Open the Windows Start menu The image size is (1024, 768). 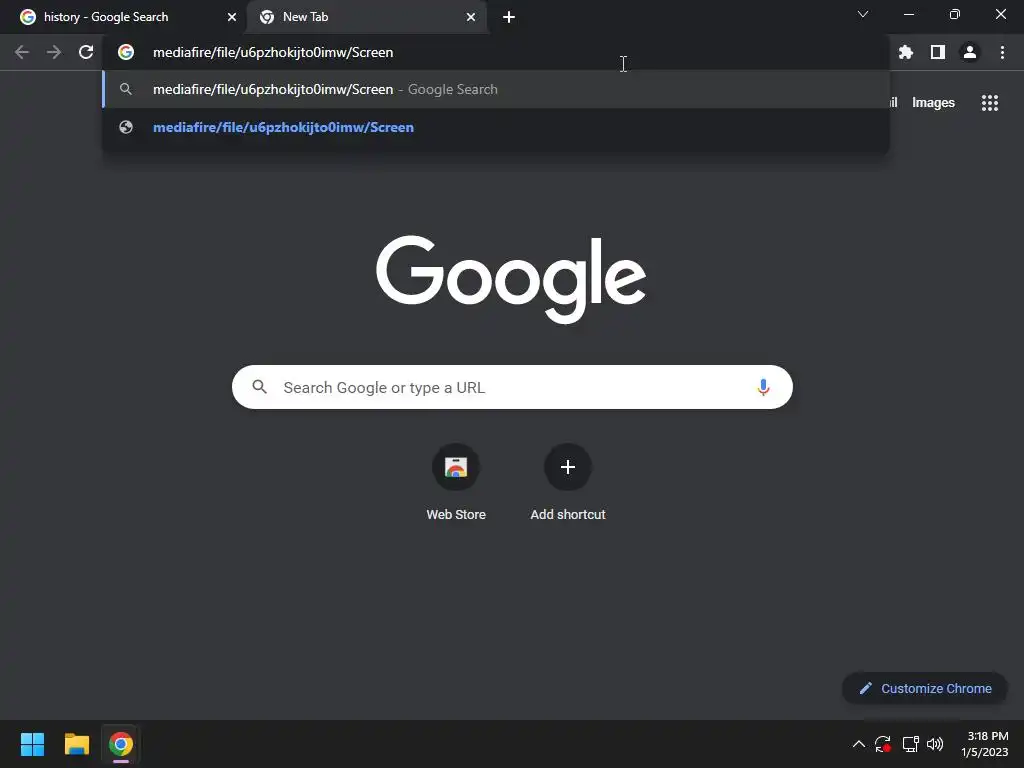tap(32, 744)
